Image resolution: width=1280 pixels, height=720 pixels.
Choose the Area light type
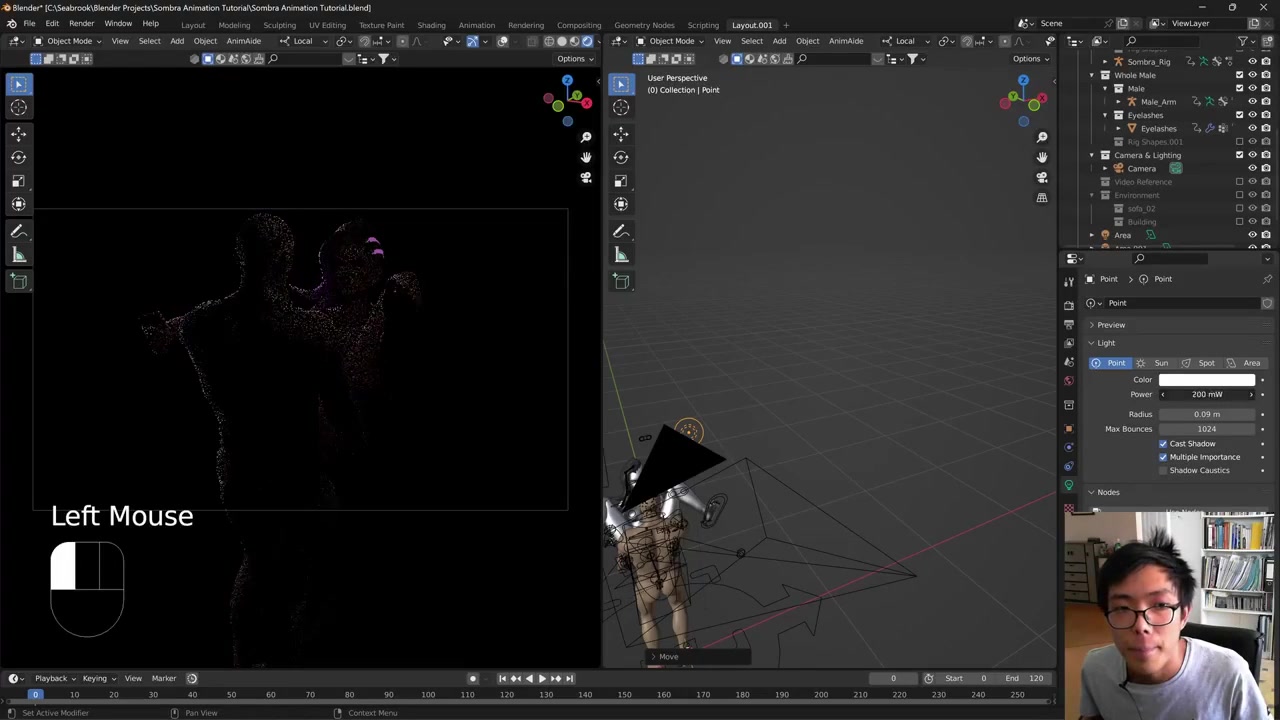[x=1245, y=363]
